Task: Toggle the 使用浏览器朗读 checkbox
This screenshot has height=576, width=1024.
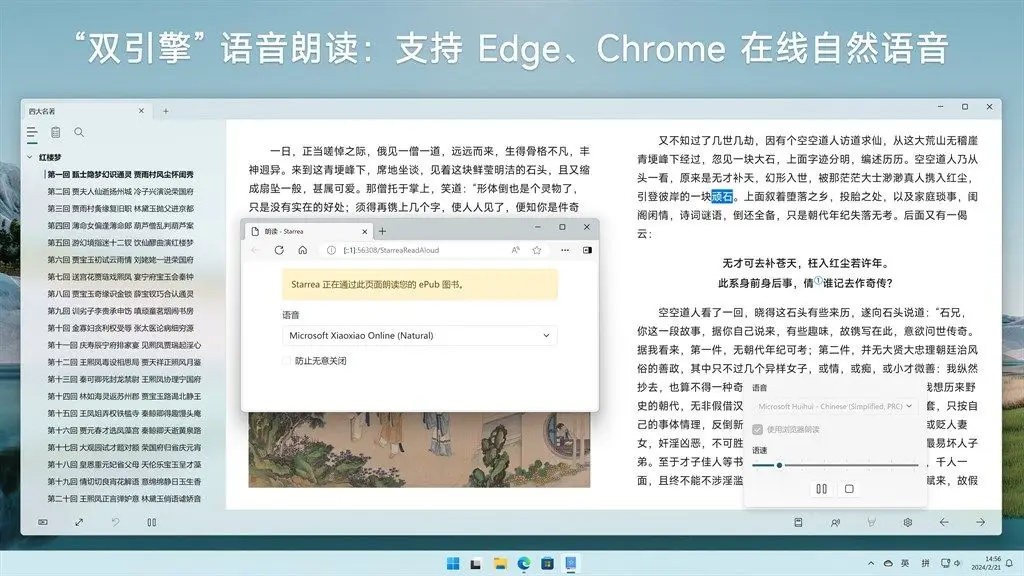Action: [x=757, y=429]
